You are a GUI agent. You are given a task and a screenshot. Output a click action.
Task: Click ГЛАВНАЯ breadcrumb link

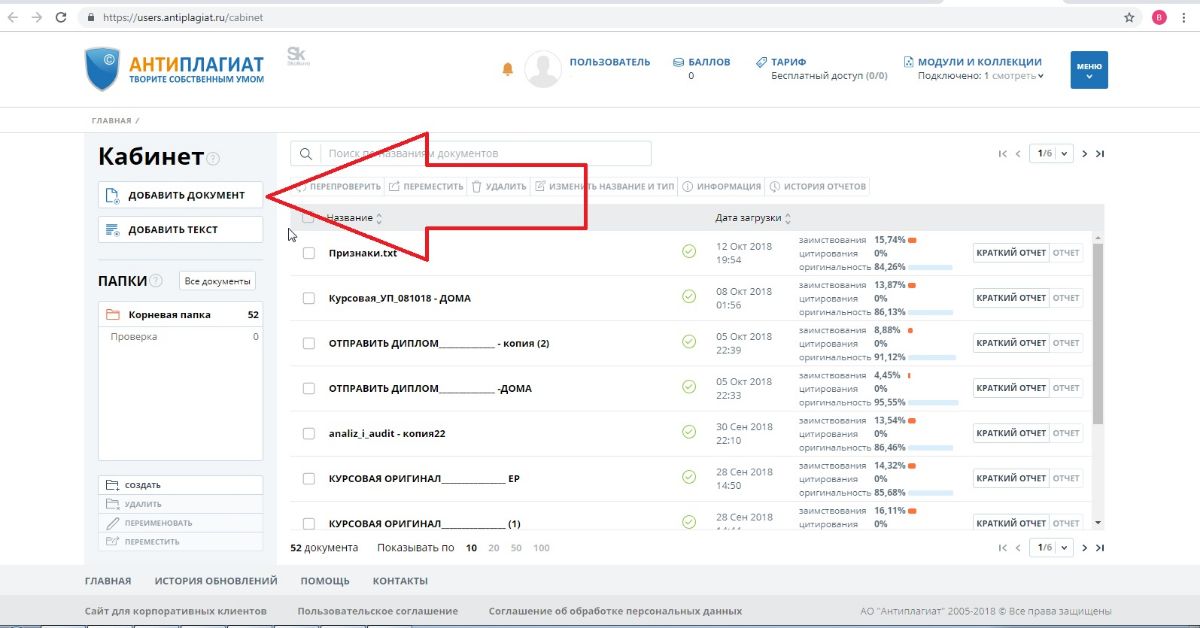tap(111, 121)
